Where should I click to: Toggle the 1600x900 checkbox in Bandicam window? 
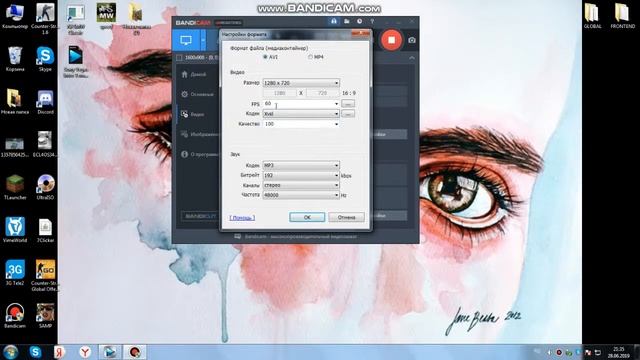179,58
